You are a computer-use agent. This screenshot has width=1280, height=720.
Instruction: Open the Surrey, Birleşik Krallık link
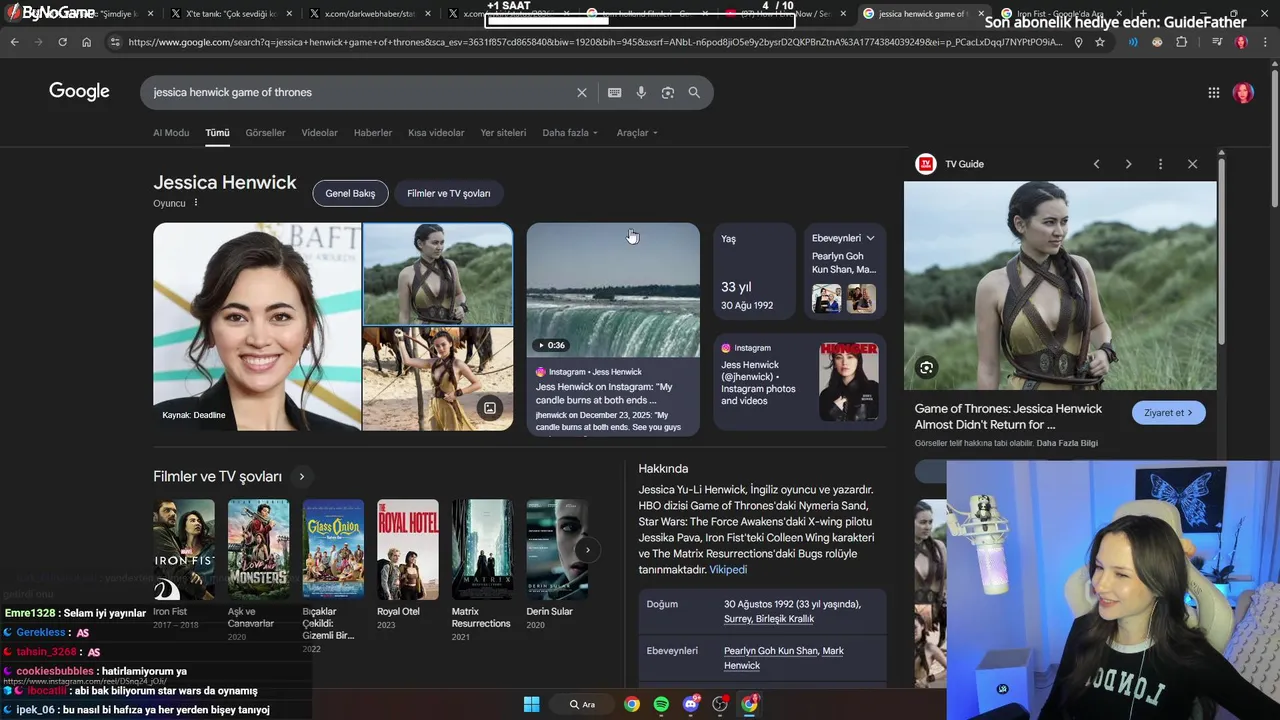tap(769, 619)
